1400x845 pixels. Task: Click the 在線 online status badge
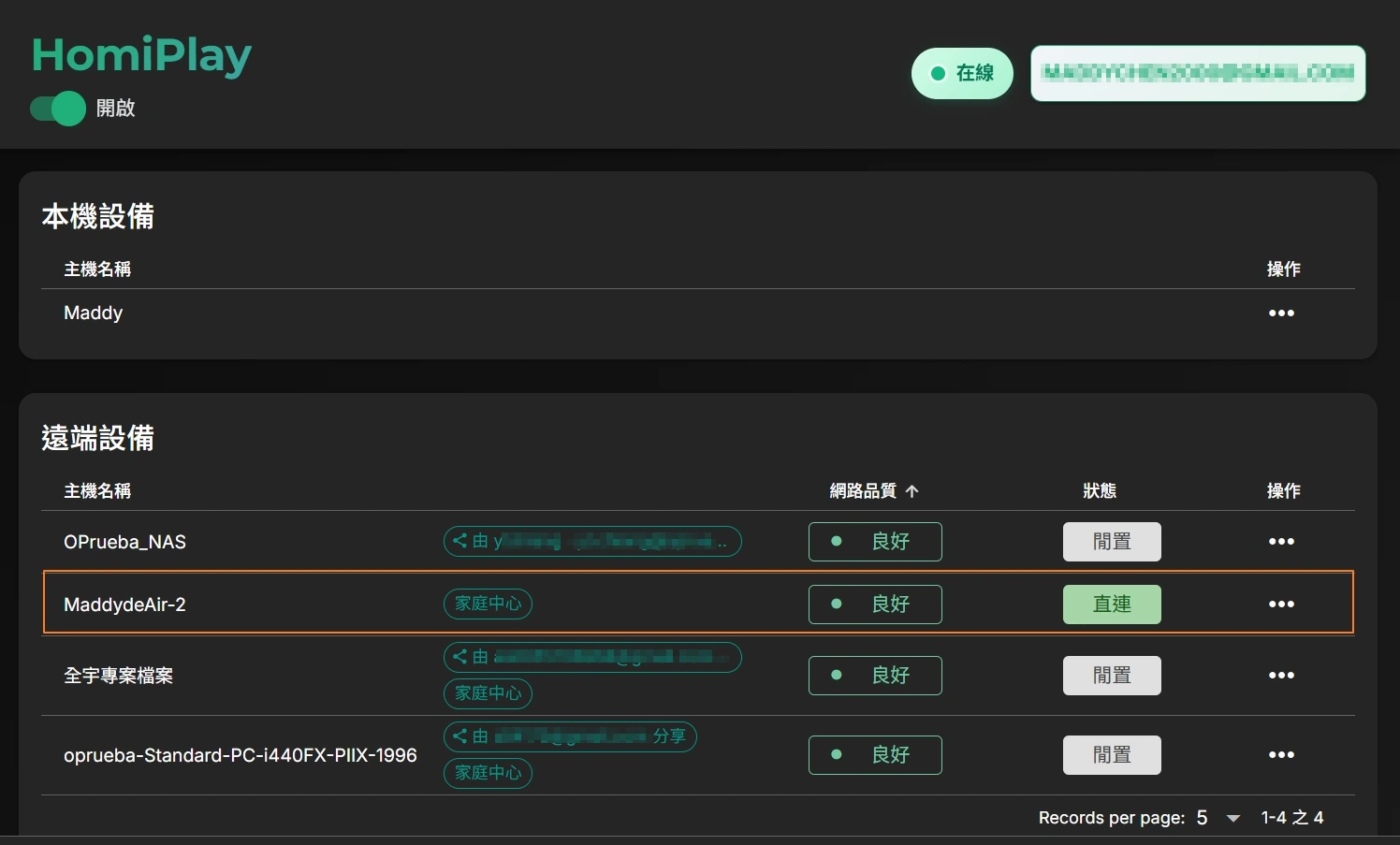[962, 73]
